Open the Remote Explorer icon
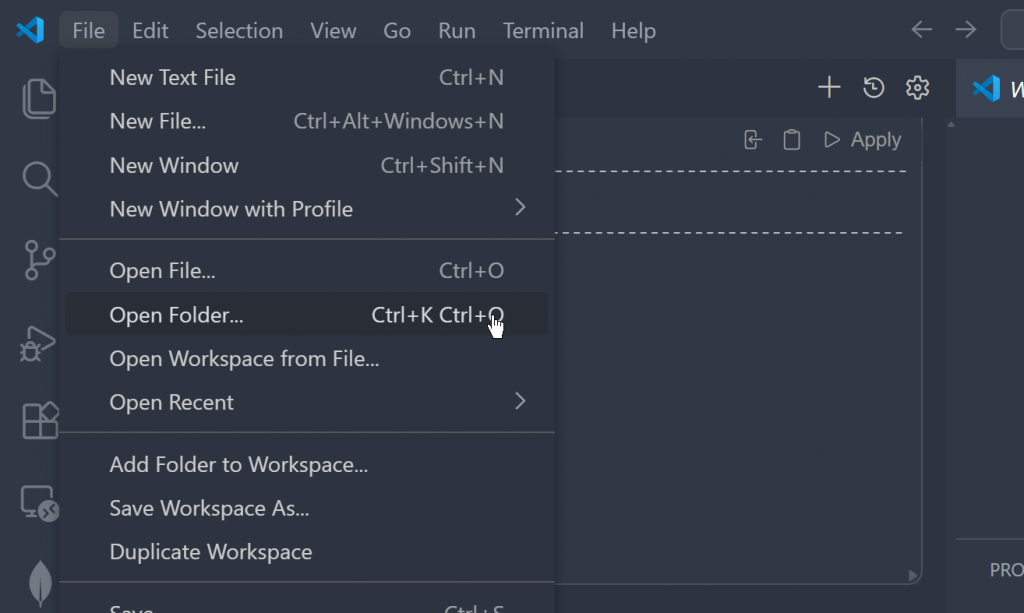Image resolution: width=1024 pixels, height=613 pixels. (40, 503)
